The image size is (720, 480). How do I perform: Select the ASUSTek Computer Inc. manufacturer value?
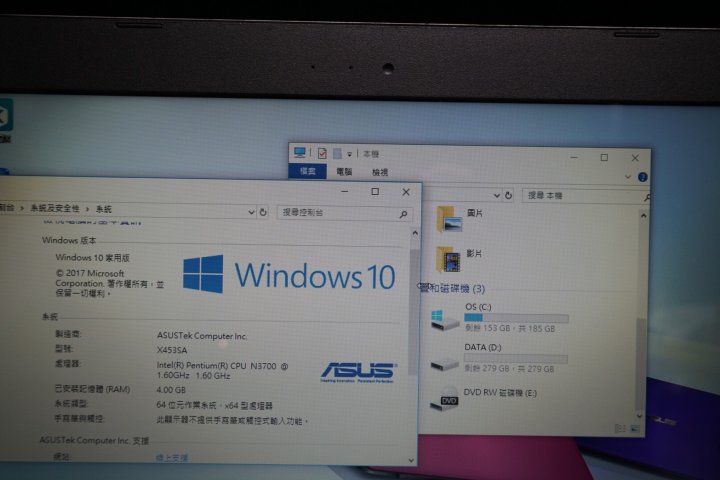click(x=202, y=336)
